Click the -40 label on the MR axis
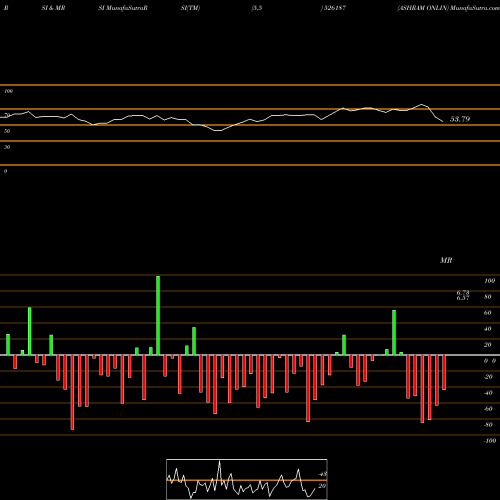This screenshot has height=500, width=500. [488, 393]
